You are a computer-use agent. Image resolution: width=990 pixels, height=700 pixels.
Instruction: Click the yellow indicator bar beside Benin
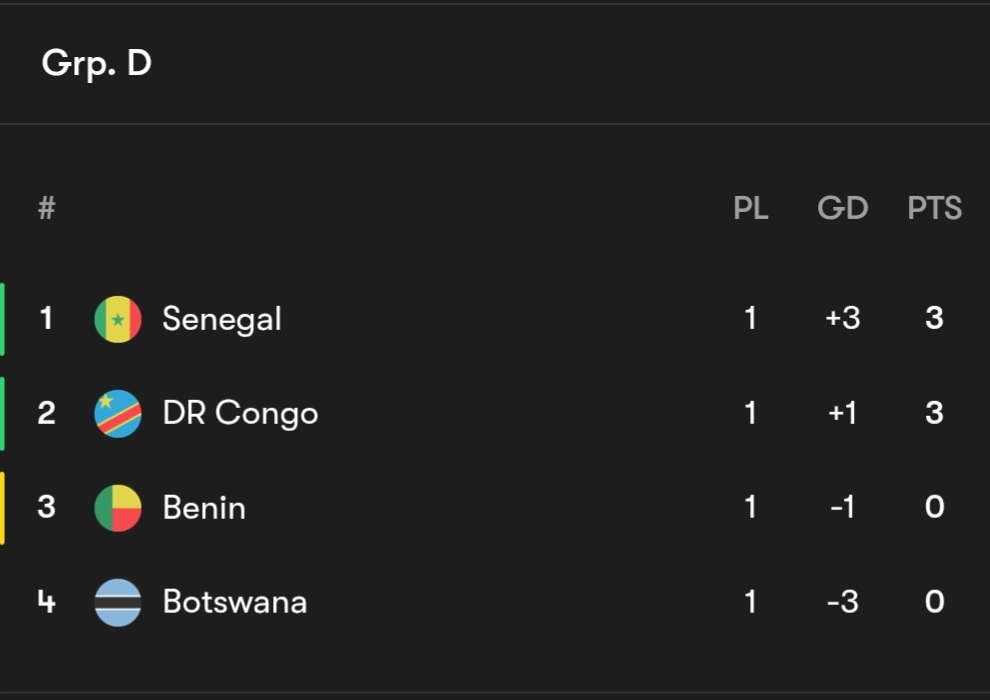(2, 508)
